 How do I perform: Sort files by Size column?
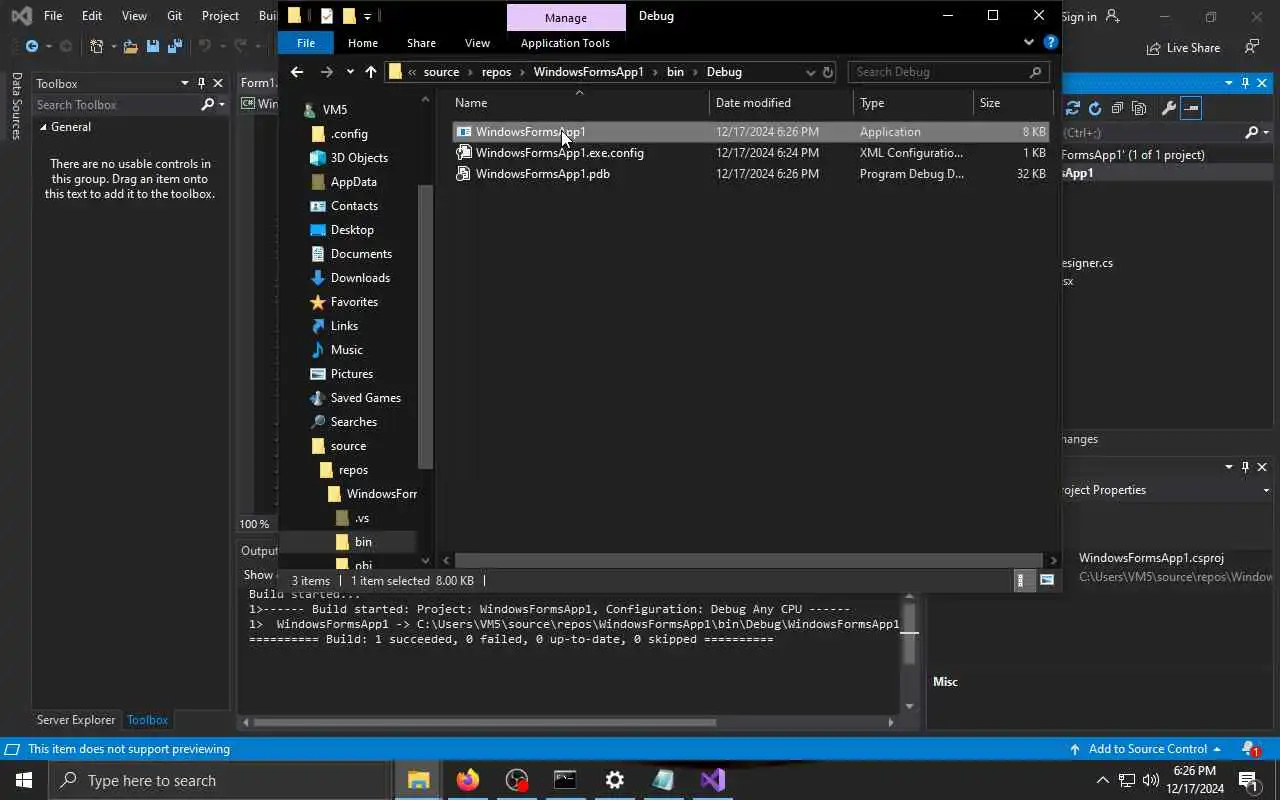[x=1013, y=103]
